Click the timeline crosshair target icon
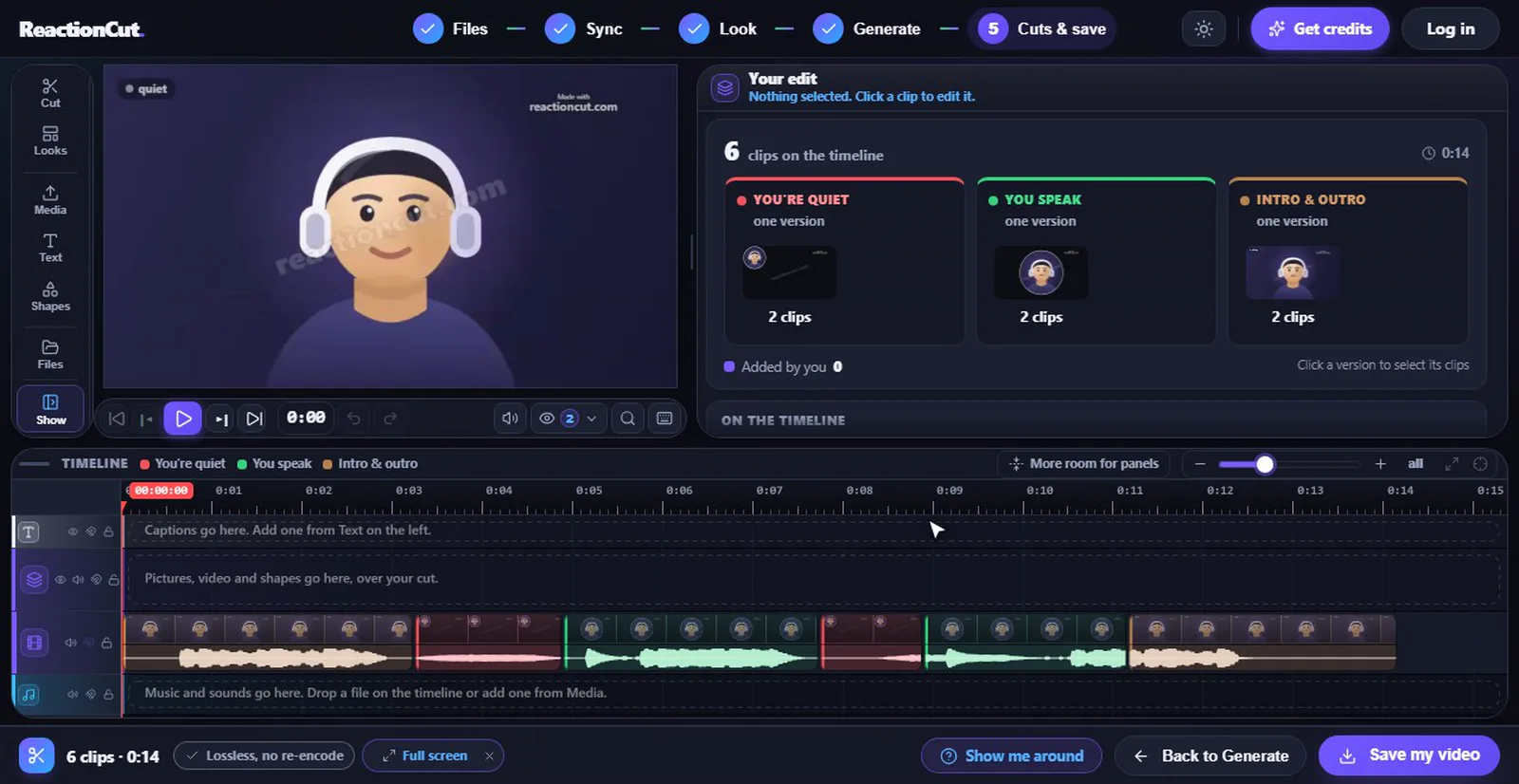 1480,464
